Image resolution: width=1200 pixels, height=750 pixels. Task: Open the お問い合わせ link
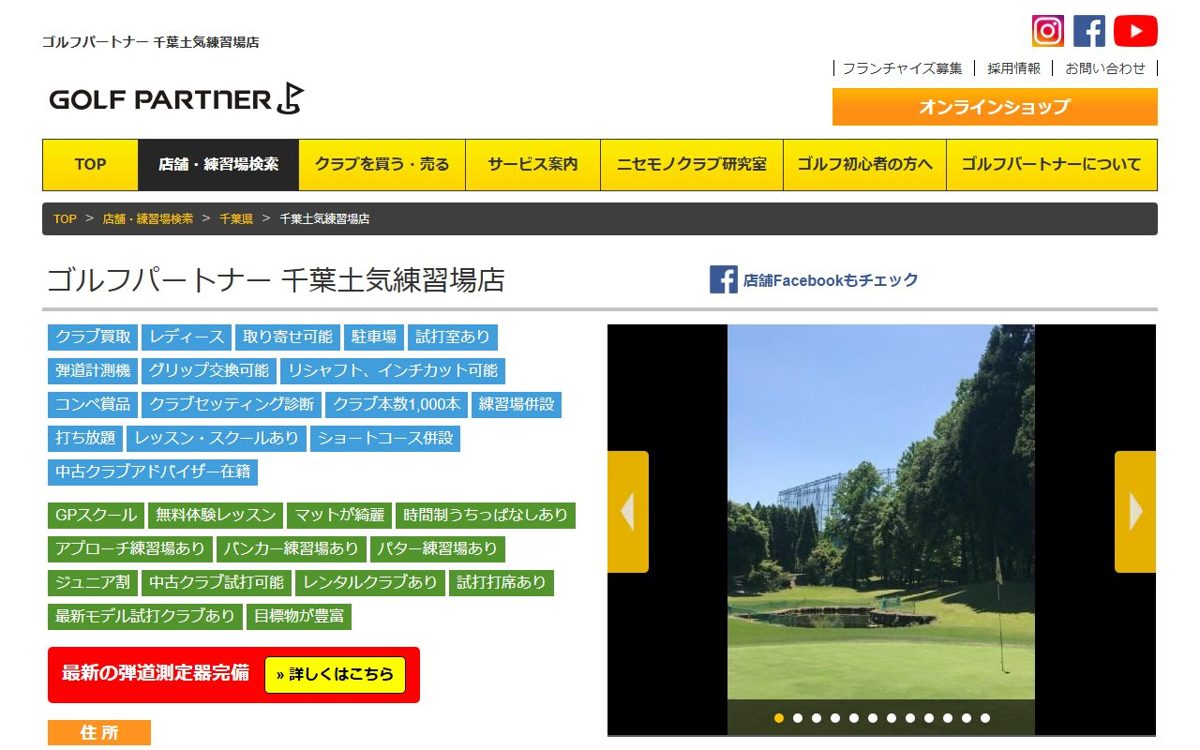click(x=1105, y=69)
